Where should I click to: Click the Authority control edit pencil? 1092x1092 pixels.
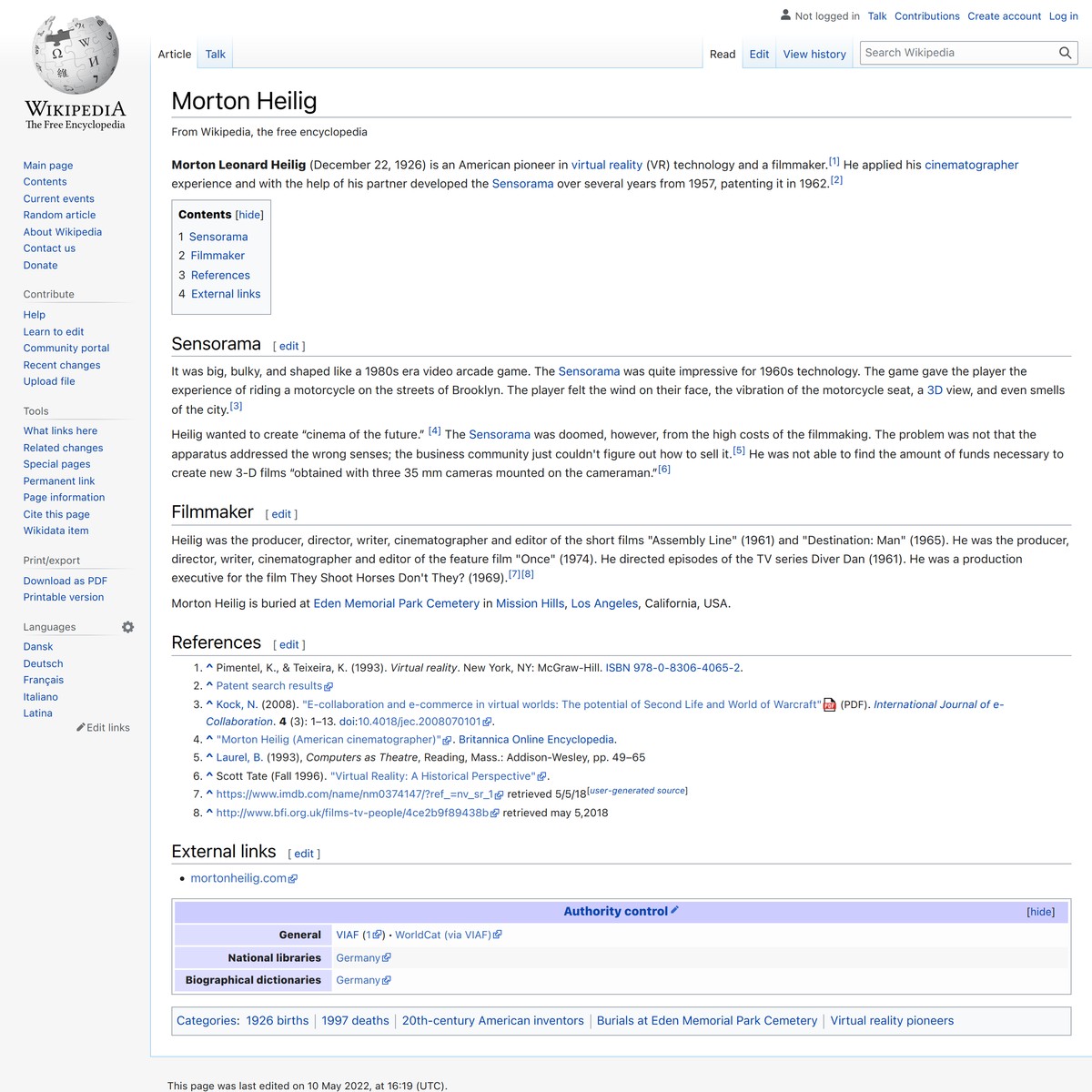tap(675, 910)
